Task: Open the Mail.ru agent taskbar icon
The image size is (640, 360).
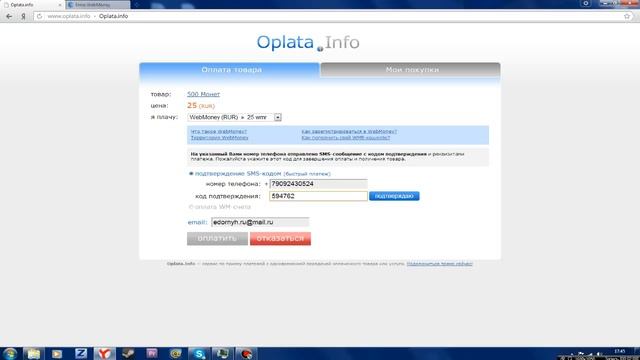Action: (176, 354)
